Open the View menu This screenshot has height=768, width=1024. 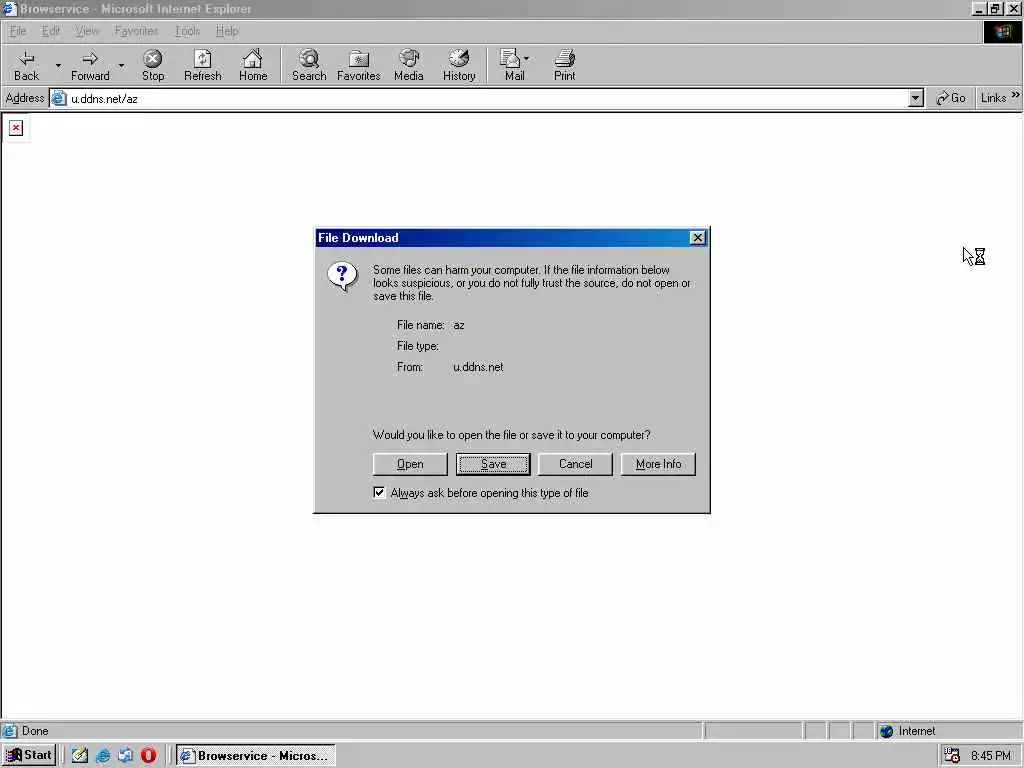(87, 31)
